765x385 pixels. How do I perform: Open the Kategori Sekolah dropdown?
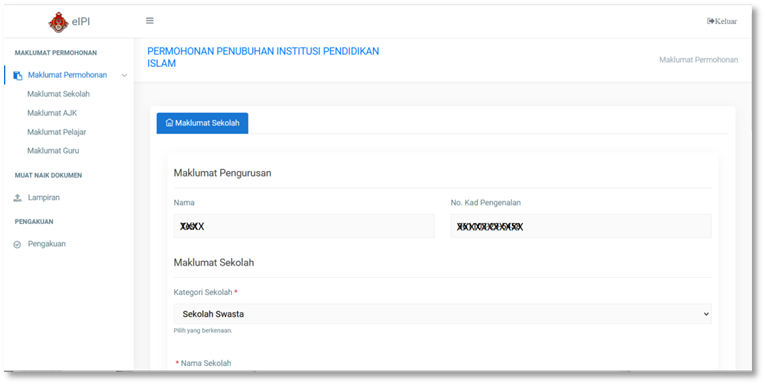pos(442,314)
